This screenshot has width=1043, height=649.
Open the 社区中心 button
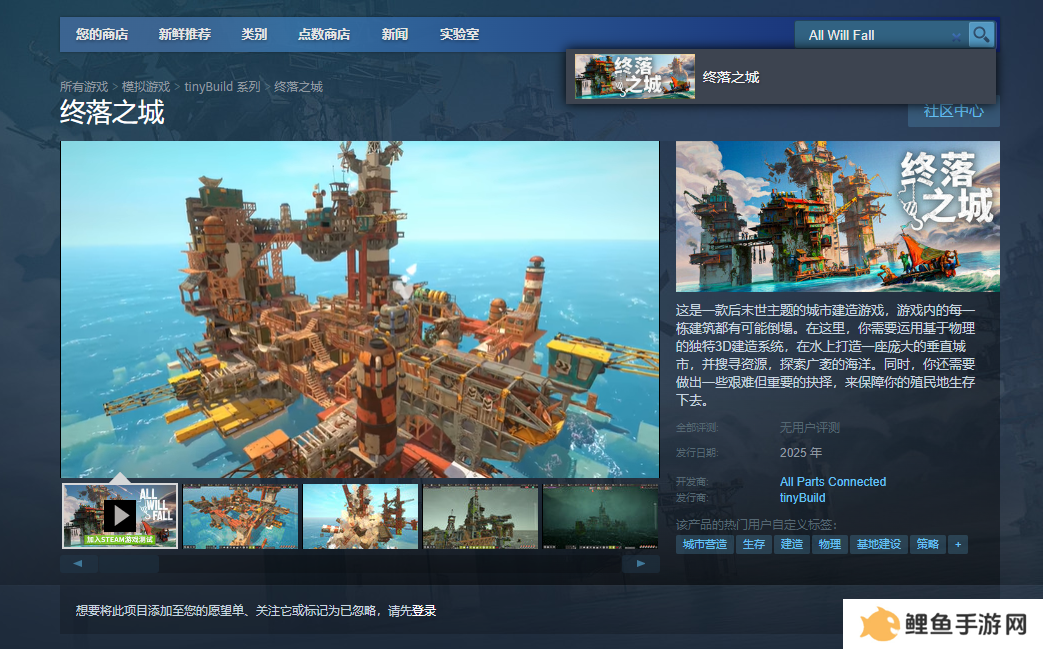[953, 111]
